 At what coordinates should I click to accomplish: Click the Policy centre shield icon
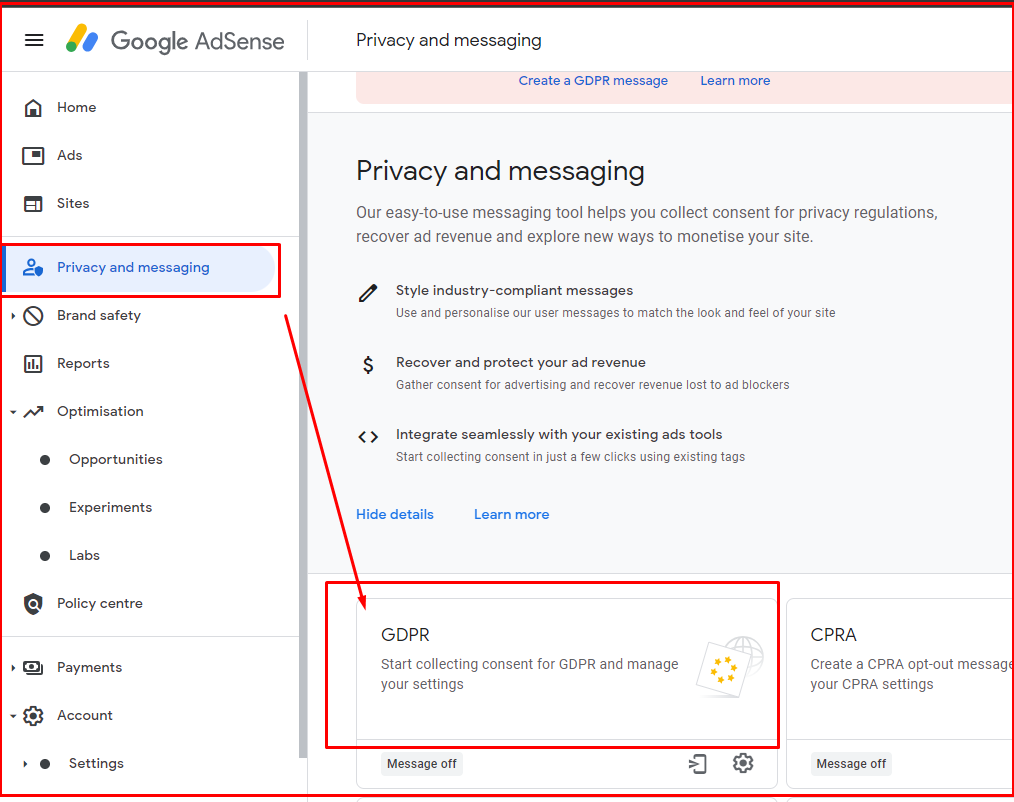(x=33, y=603)
